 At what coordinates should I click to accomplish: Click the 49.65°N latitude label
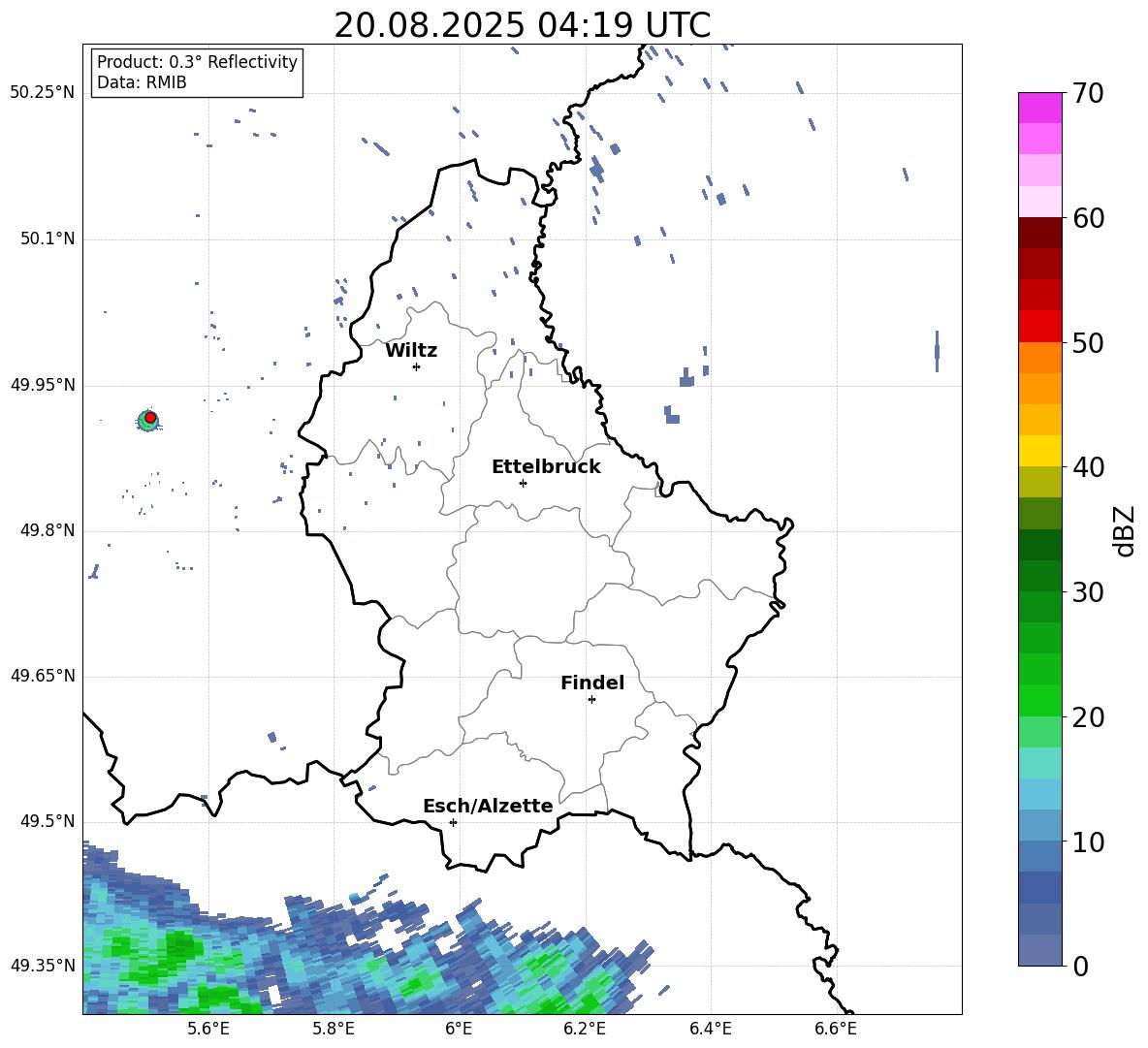pos(43,677)
